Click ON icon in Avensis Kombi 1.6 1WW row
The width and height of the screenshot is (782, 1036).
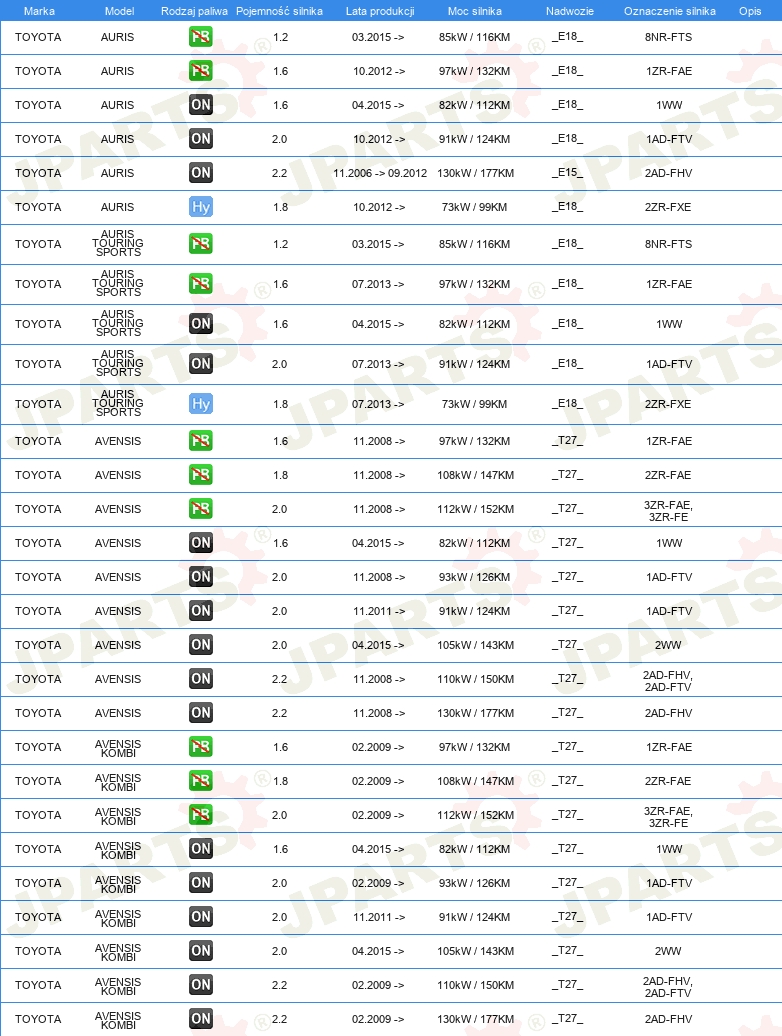[201, 849]
